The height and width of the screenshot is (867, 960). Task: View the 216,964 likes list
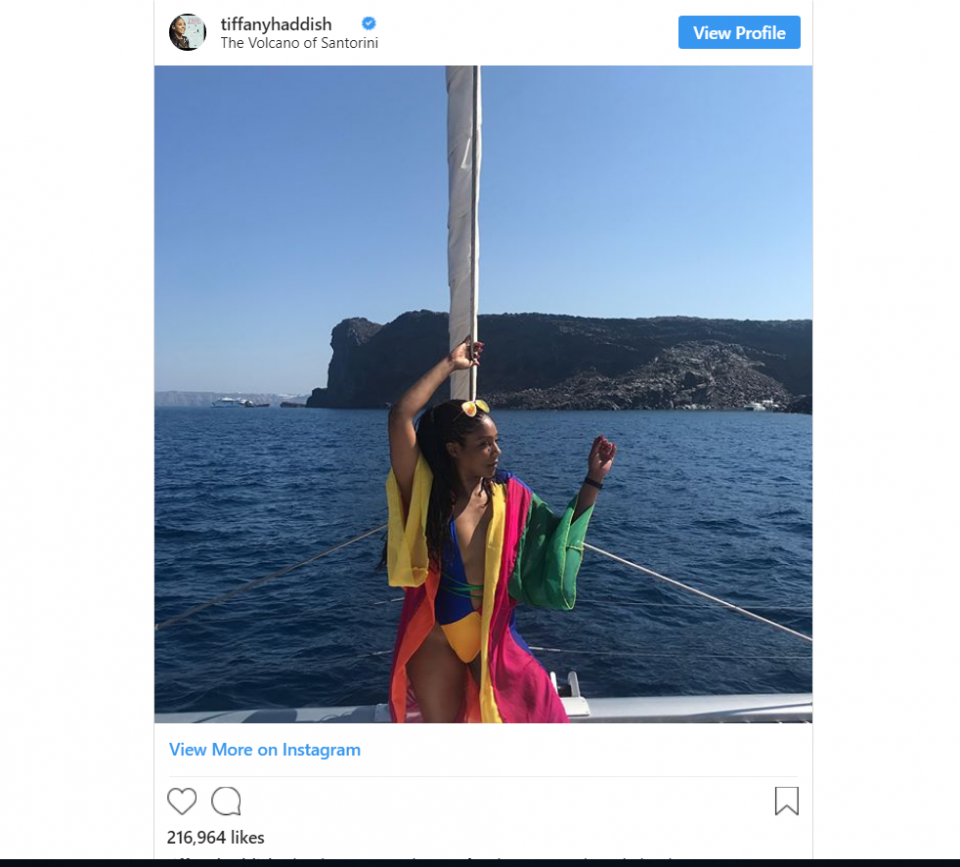pos(216,838)
